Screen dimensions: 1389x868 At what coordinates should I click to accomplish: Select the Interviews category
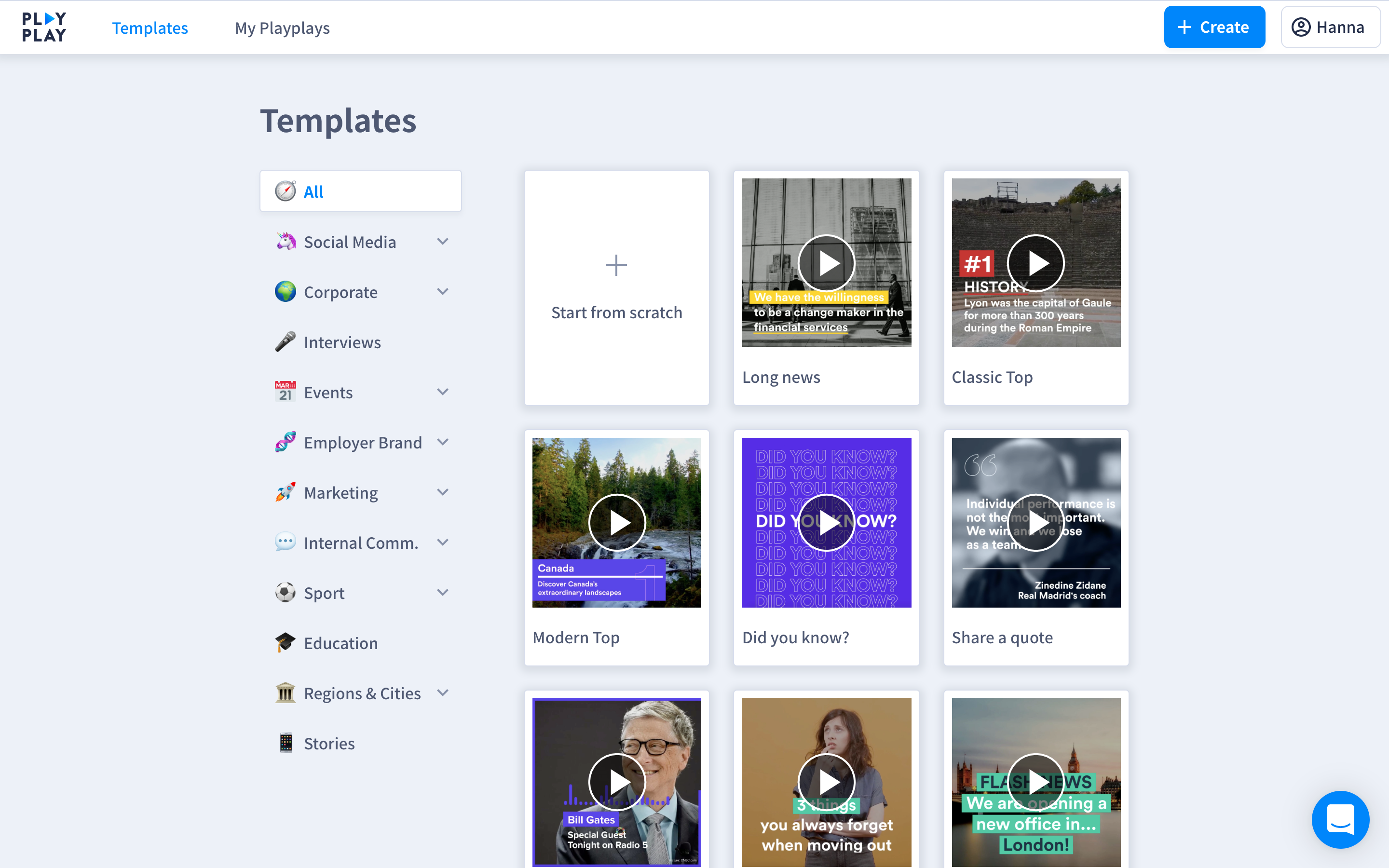(360, 342)
